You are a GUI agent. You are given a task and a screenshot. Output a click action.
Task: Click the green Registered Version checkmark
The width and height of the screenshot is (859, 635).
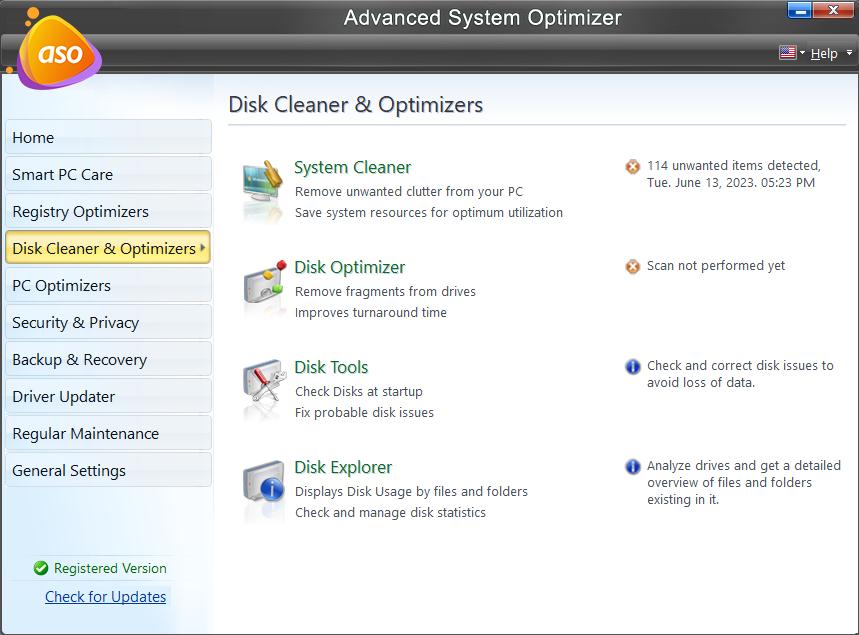41,568
